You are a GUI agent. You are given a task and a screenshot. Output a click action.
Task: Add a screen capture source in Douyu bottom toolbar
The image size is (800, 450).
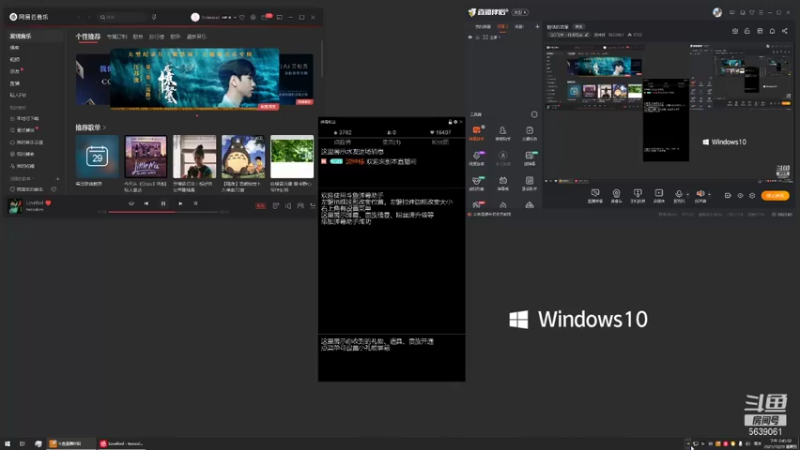595,195
